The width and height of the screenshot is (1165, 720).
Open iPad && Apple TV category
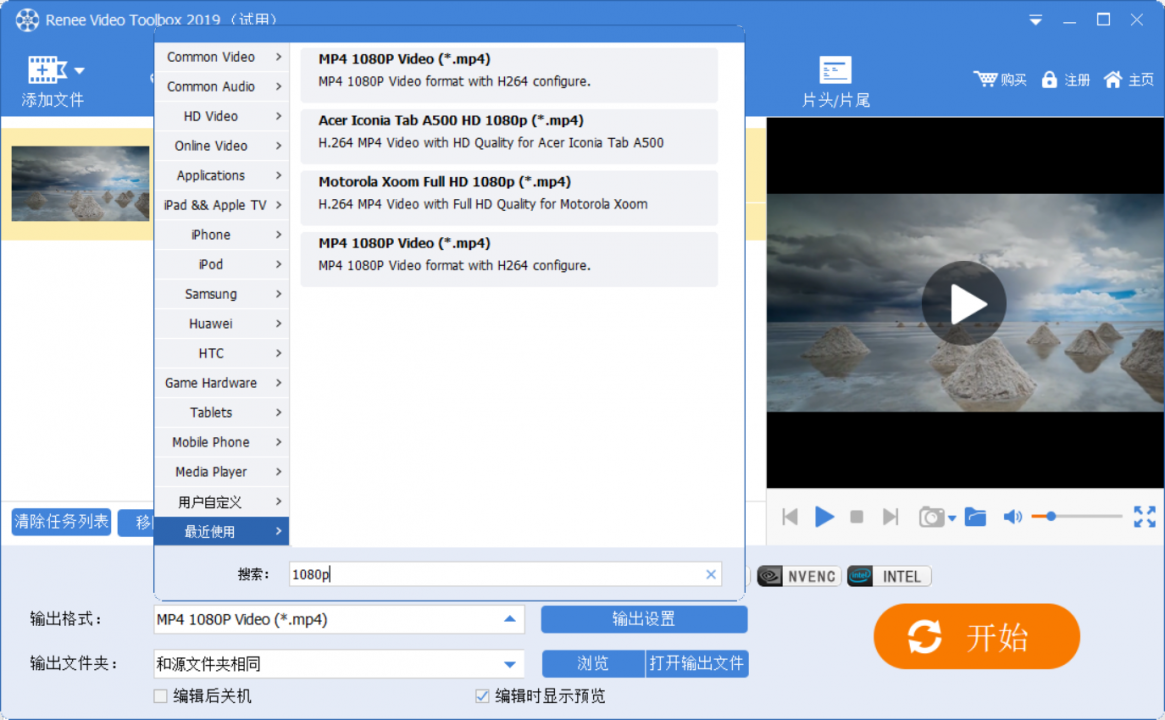pyautogui.click(x=221, y=206)
